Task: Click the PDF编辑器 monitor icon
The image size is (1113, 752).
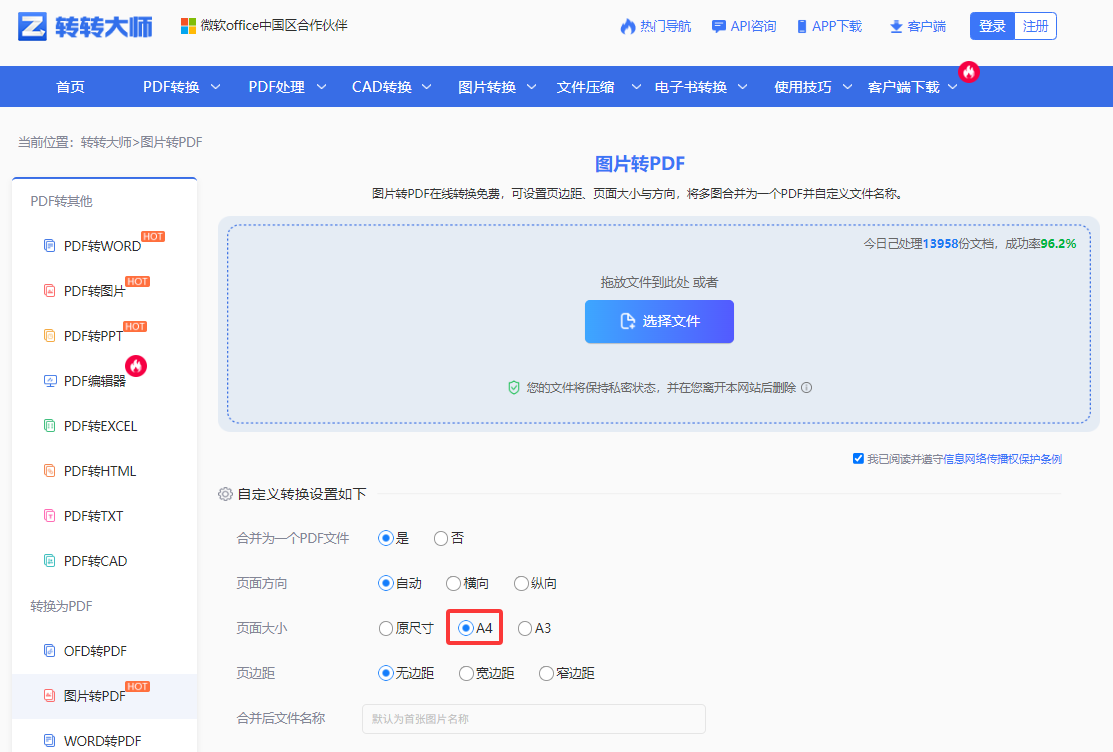Action: click(50, 381)
